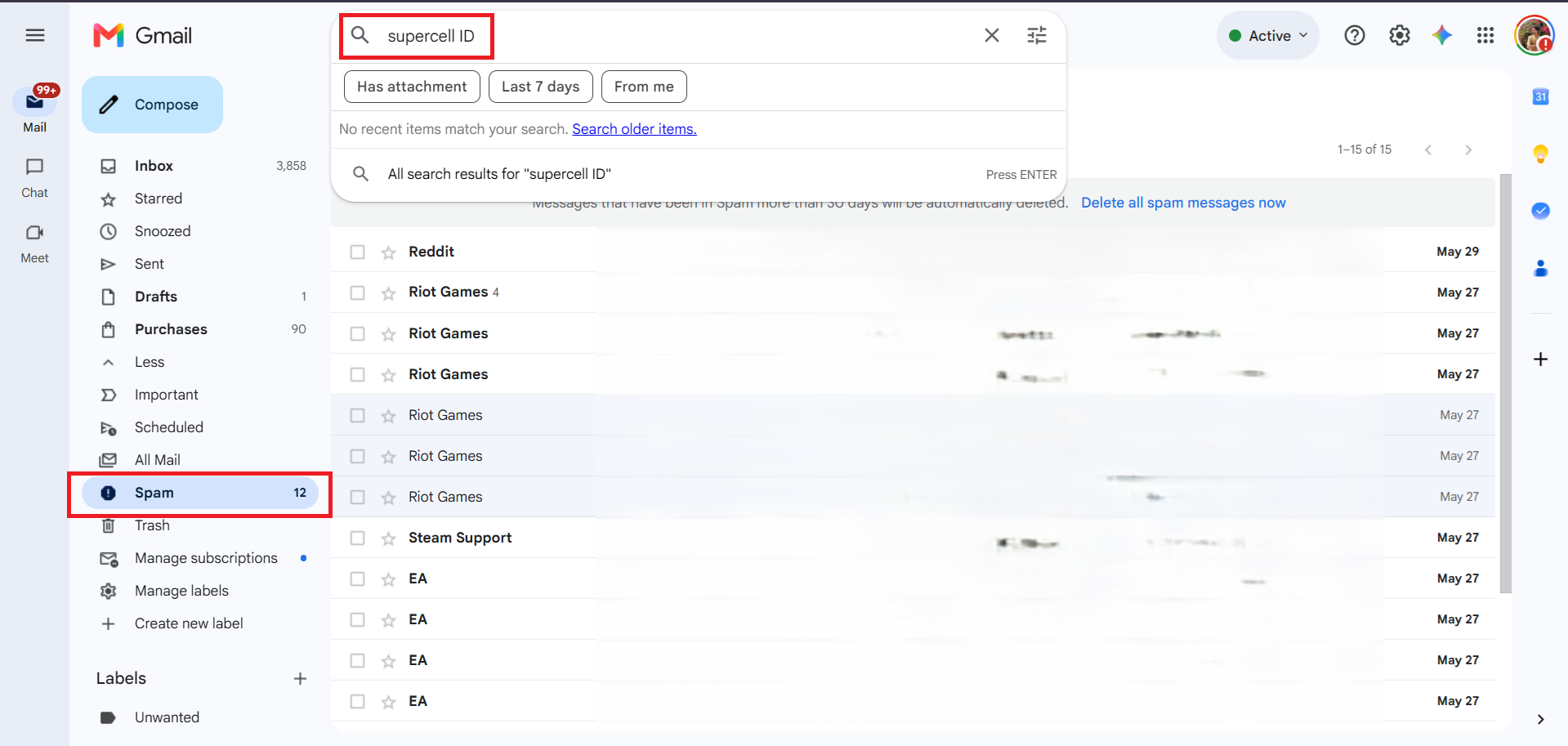Create a new label with the Labels plus icon

pyautogui.click(x=300, y=678)
